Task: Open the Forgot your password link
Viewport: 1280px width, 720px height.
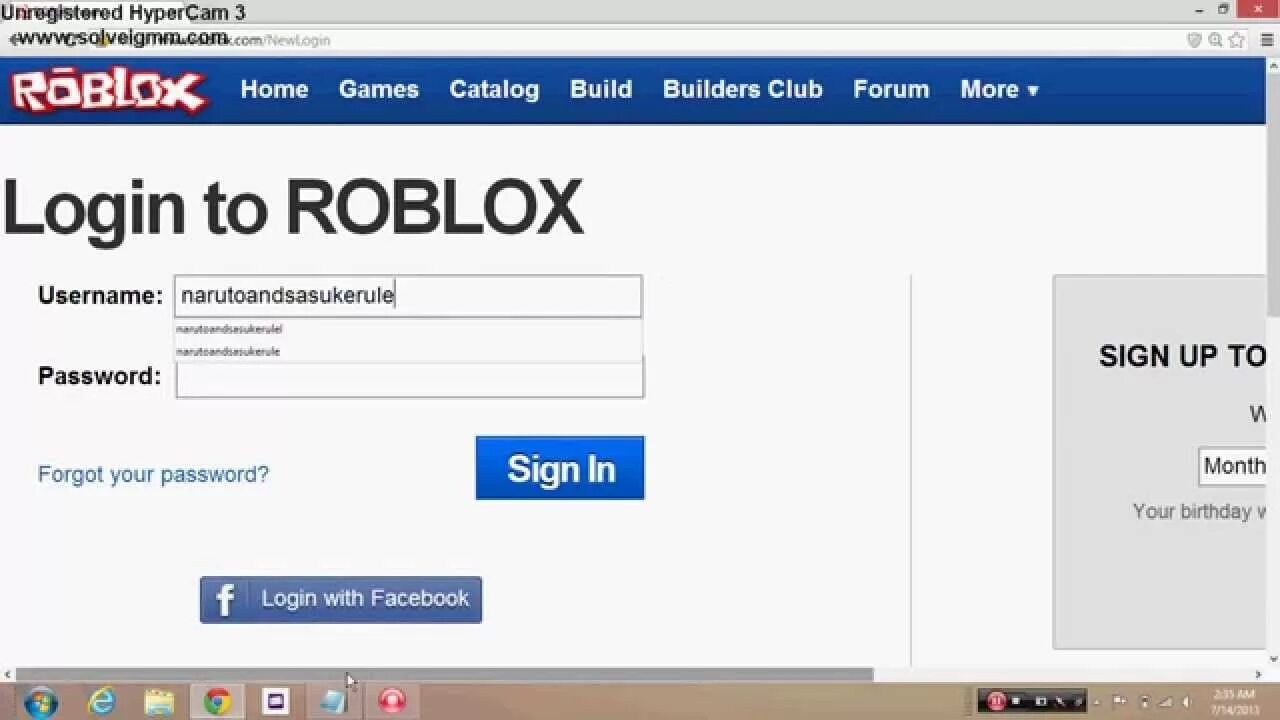Action: pos(152,474)
